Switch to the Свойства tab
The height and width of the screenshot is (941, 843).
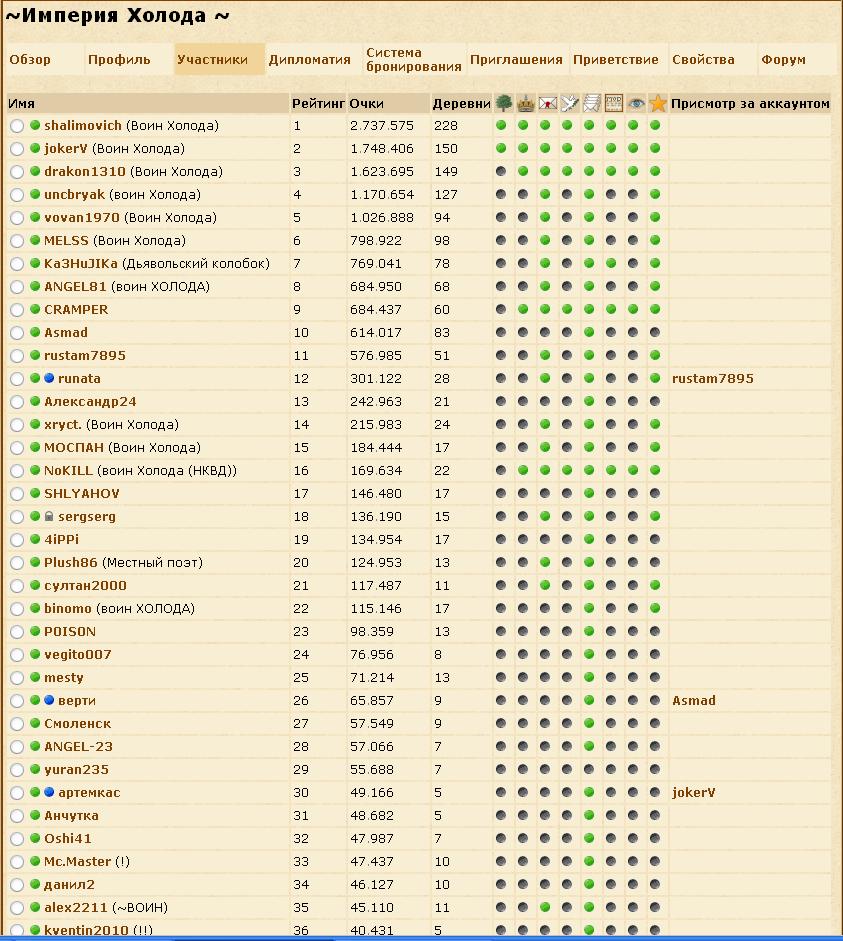click(x=703, y=59)
